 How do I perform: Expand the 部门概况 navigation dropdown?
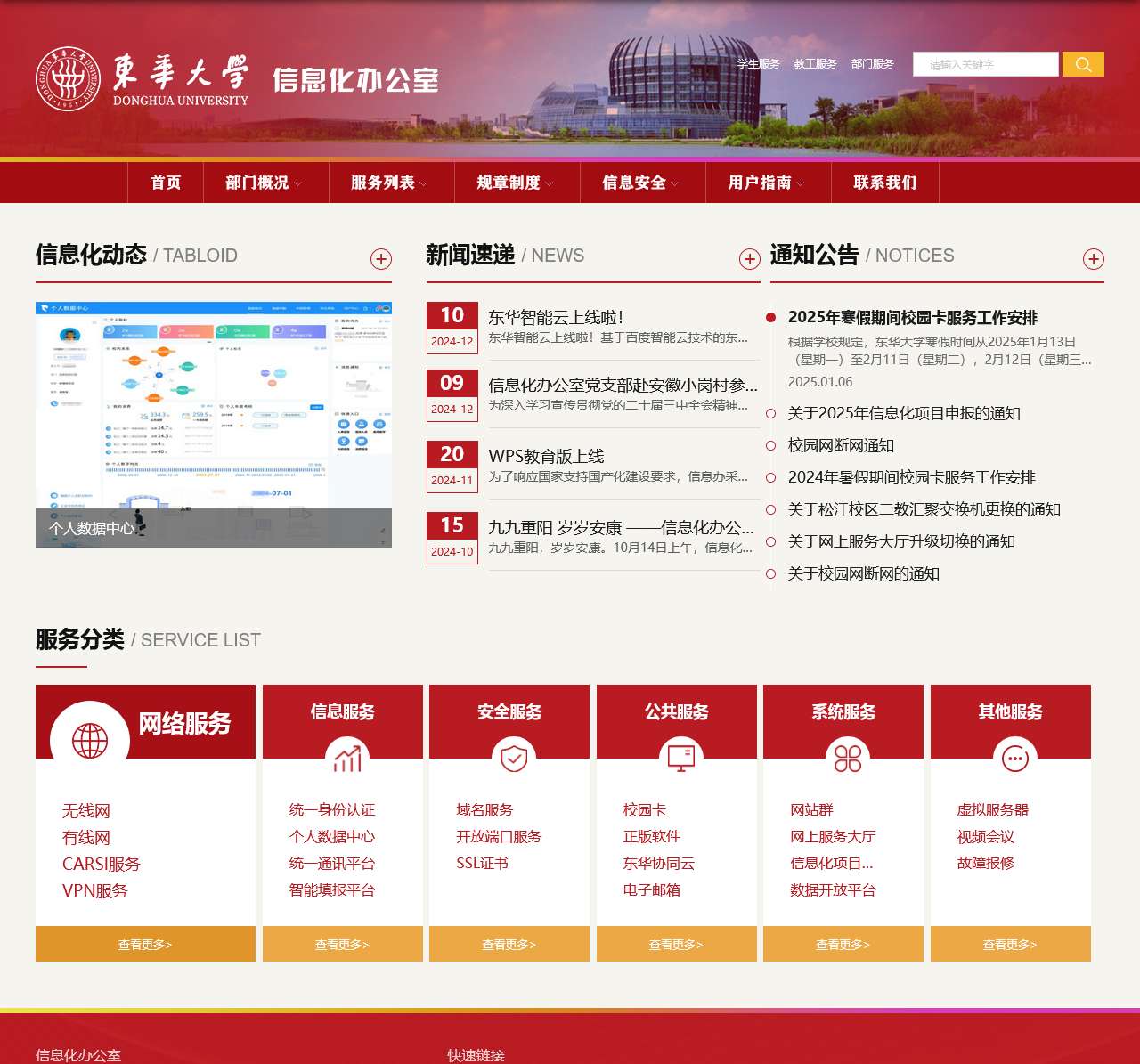[264, 183]
